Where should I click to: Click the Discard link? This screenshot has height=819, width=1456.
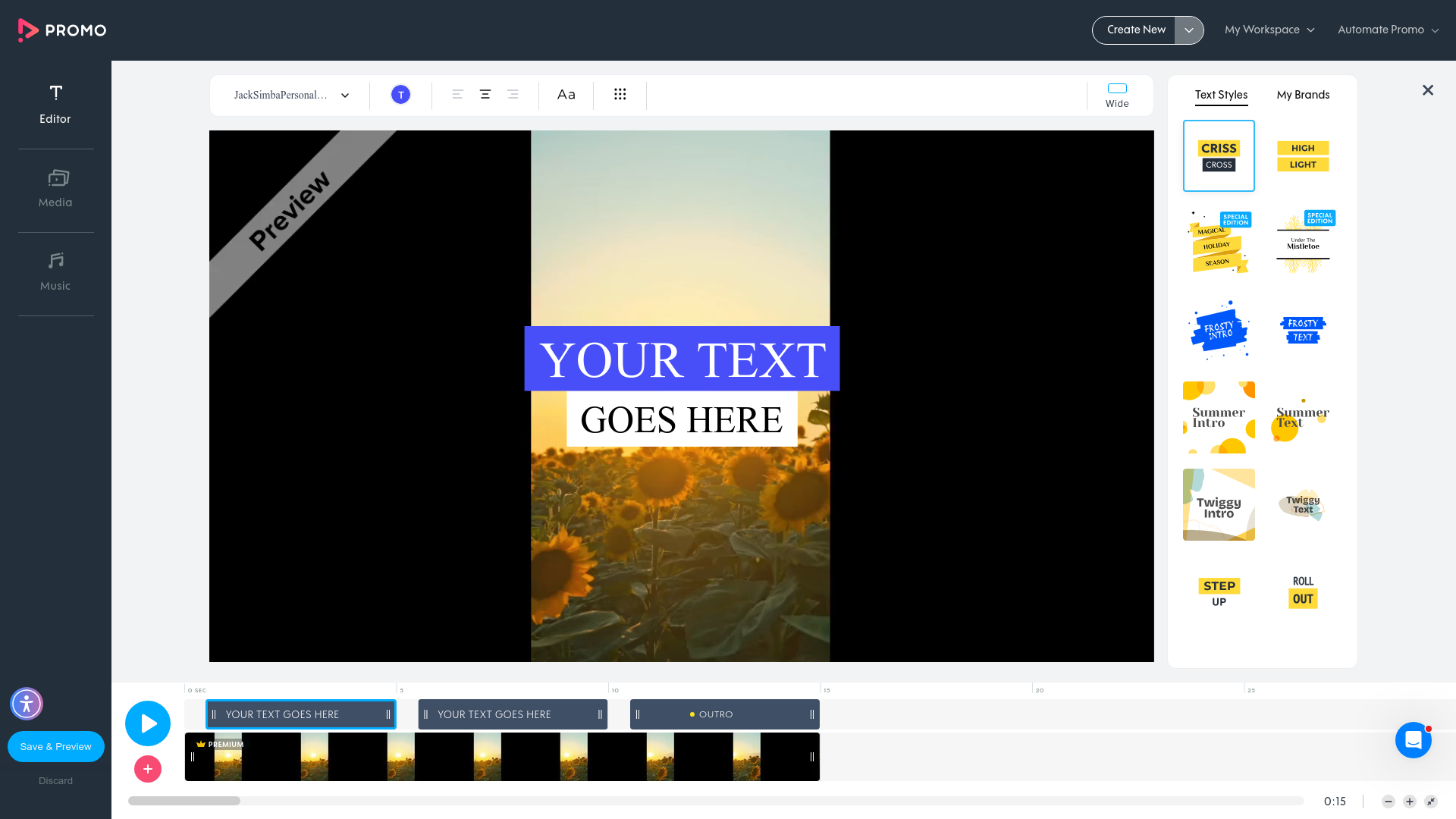click(55, 780)
